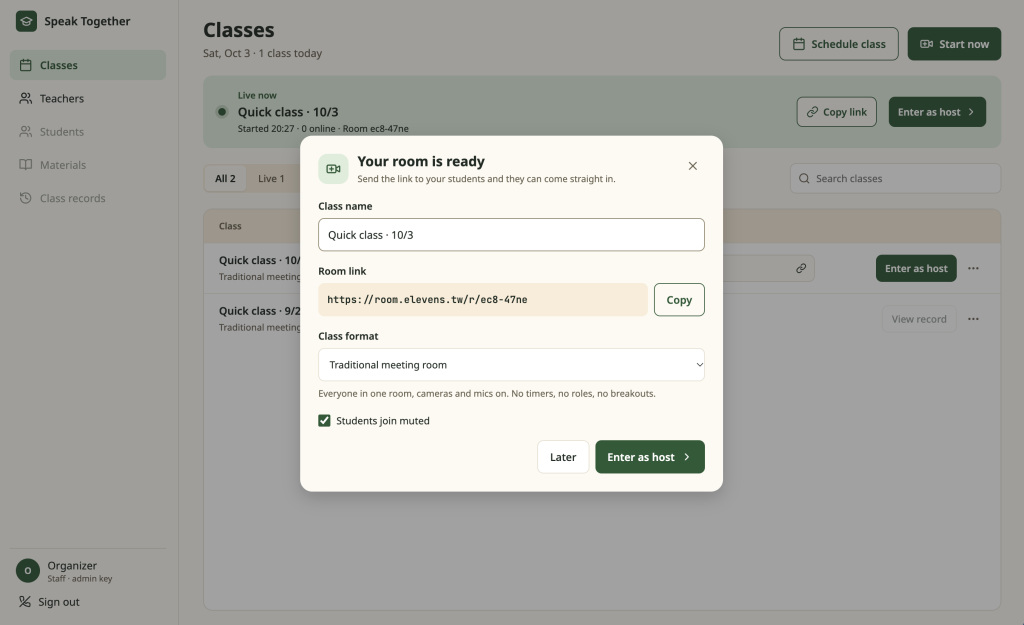This screenshot has width=1024, height=625.
Task: Click the Live now status dot
Action: [x=222, y=112]
